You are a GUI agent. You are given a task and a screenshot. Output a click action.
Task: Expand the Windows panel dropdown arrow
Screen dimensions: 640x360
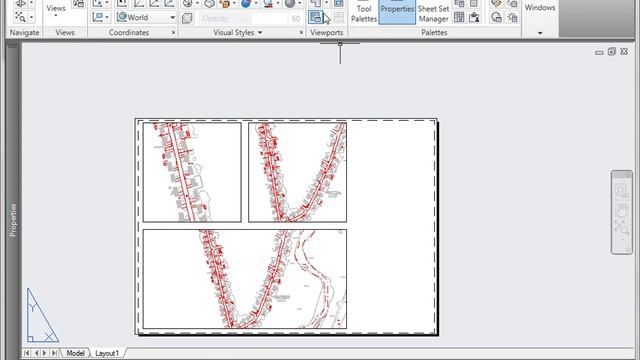540,33
